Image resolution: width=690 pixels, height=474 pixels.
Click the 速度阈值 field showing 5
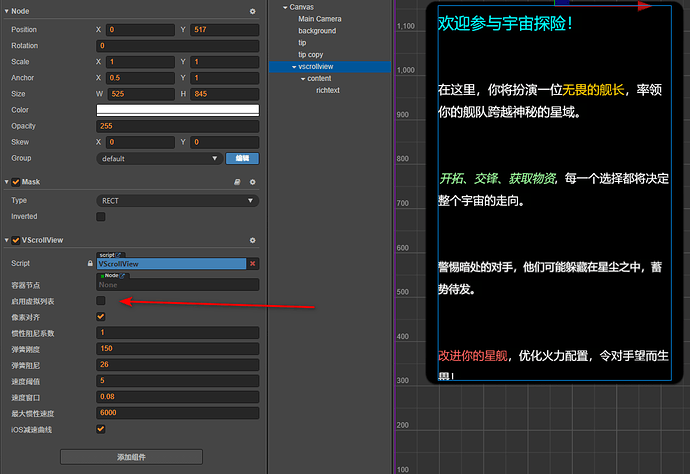pyautogui.click(x=177, y=381)
